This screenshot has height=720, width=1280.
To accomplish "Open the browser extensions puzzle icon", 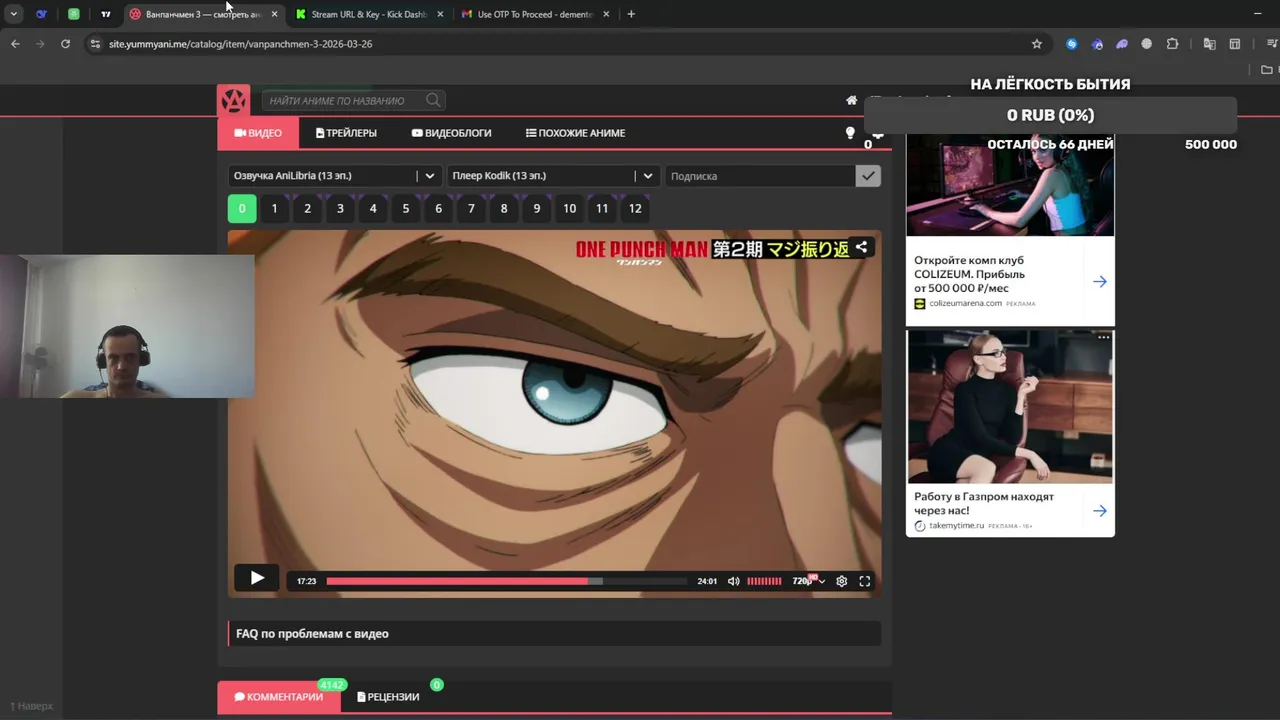I will click(x=1172, y=44).
